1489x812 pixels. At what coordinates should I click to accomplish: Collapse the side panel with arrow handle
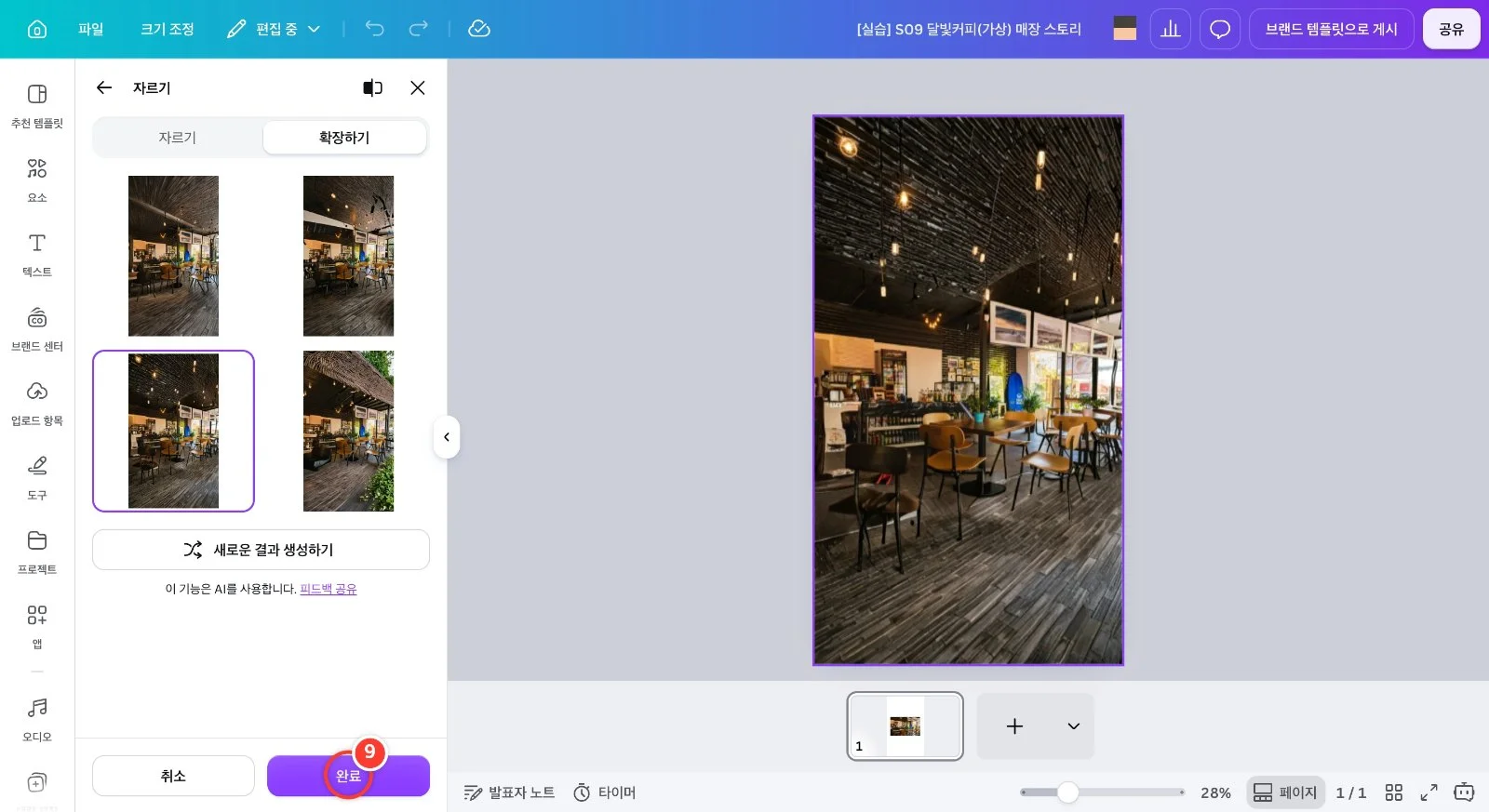(447, 437)
